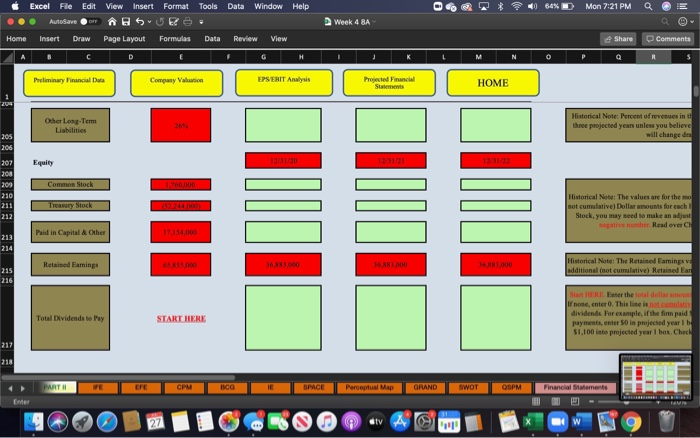
Task: Select all cells with corner triangle
Action: click(x=7, y=57)
